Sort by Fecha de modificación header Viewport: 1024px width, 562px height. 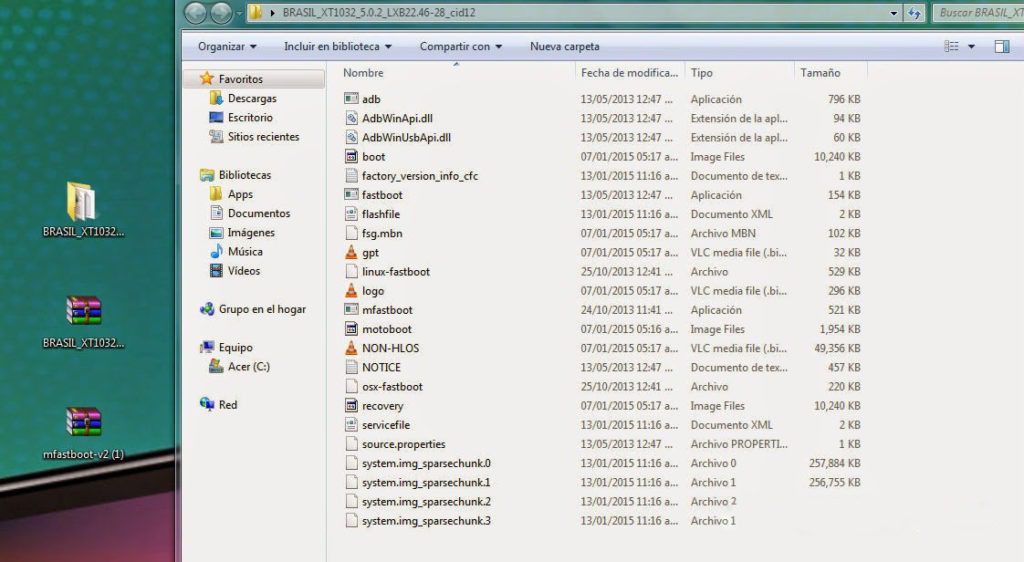pos(630,73)
